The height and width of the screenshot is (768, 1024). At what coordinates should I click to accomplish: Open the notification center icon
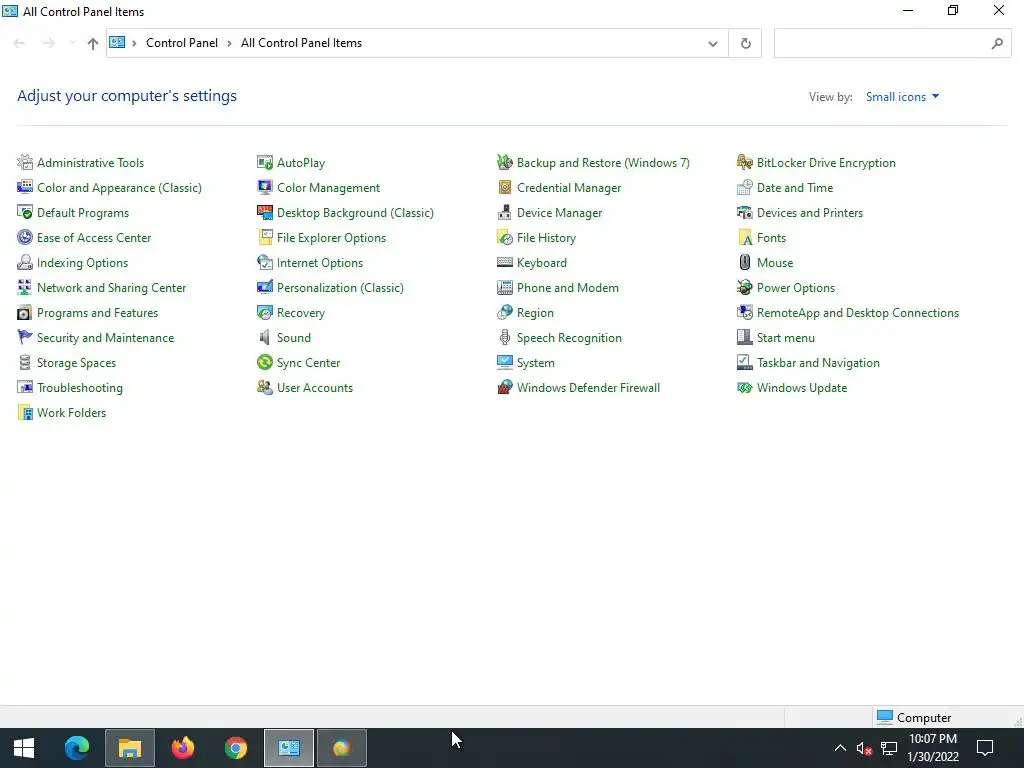click(x=985, y=748)
